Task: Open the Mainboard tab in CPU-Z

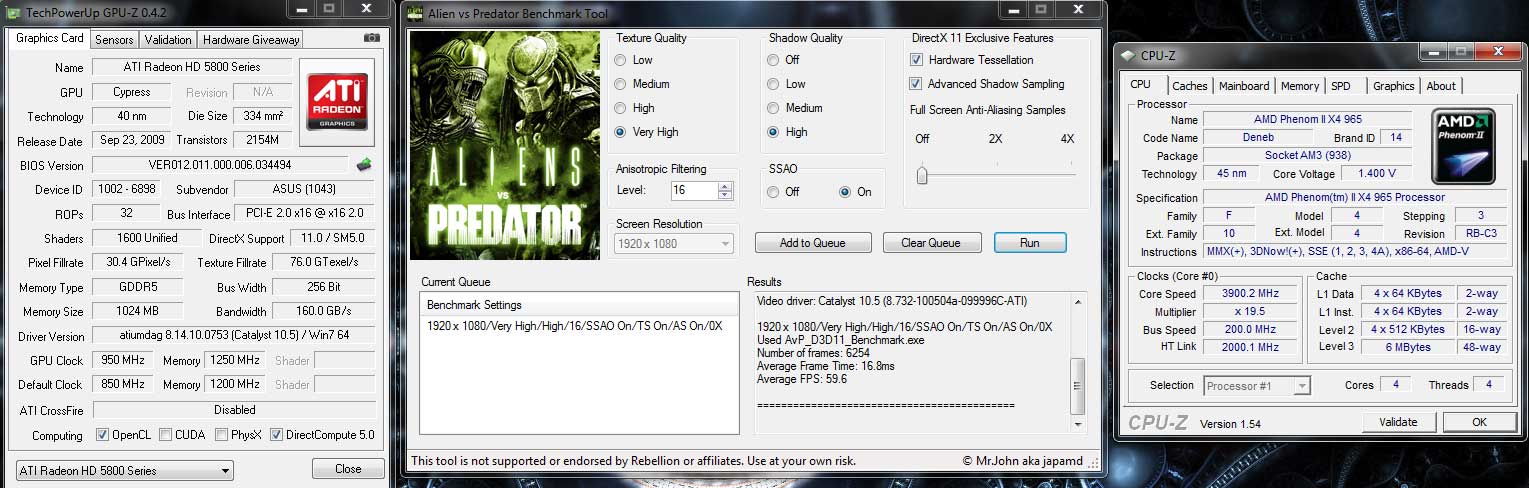Action: [1244, 86]
